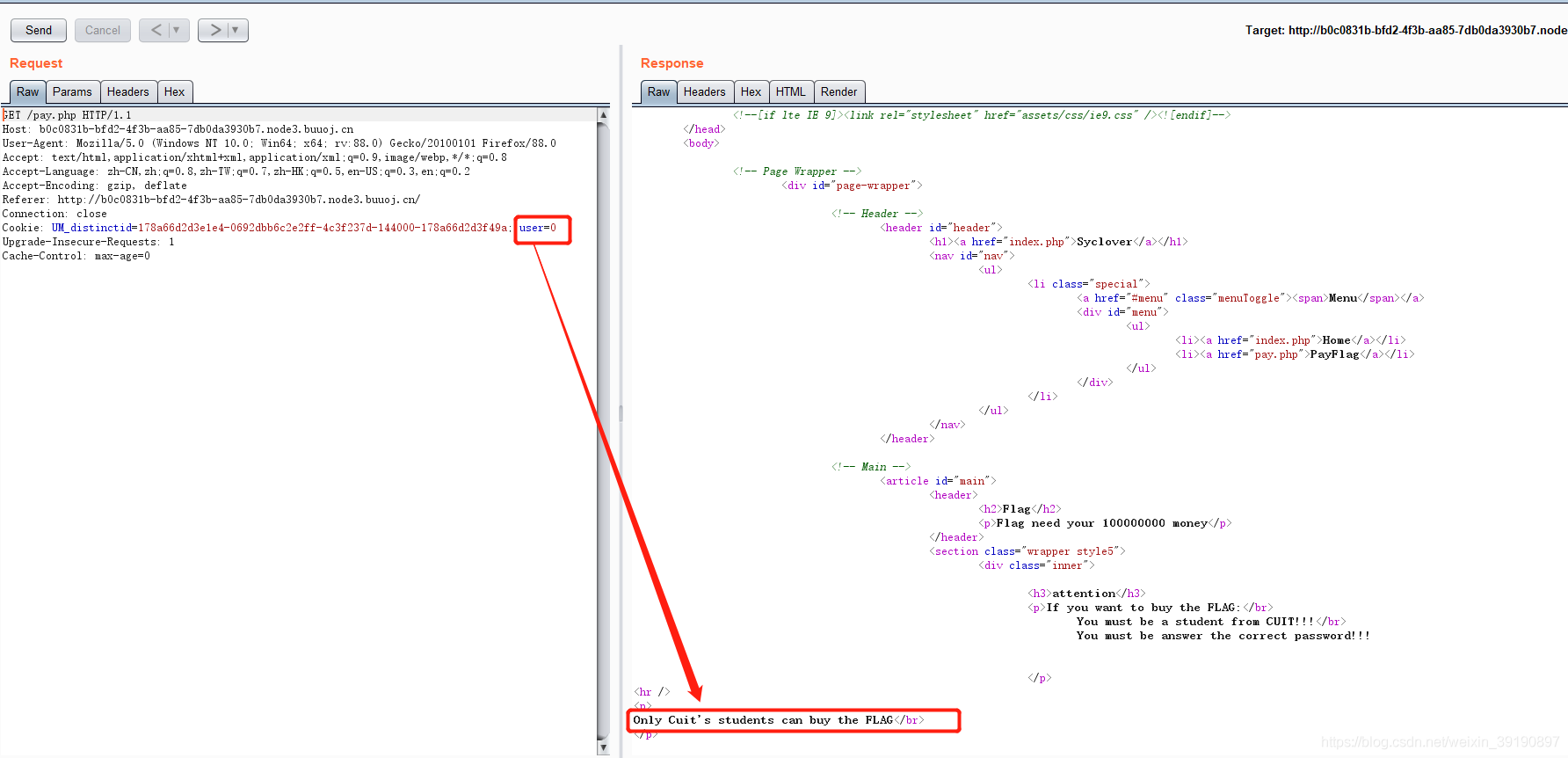Click the request scrollbar down arrow

pyautogui.click(x=603, y=747)
